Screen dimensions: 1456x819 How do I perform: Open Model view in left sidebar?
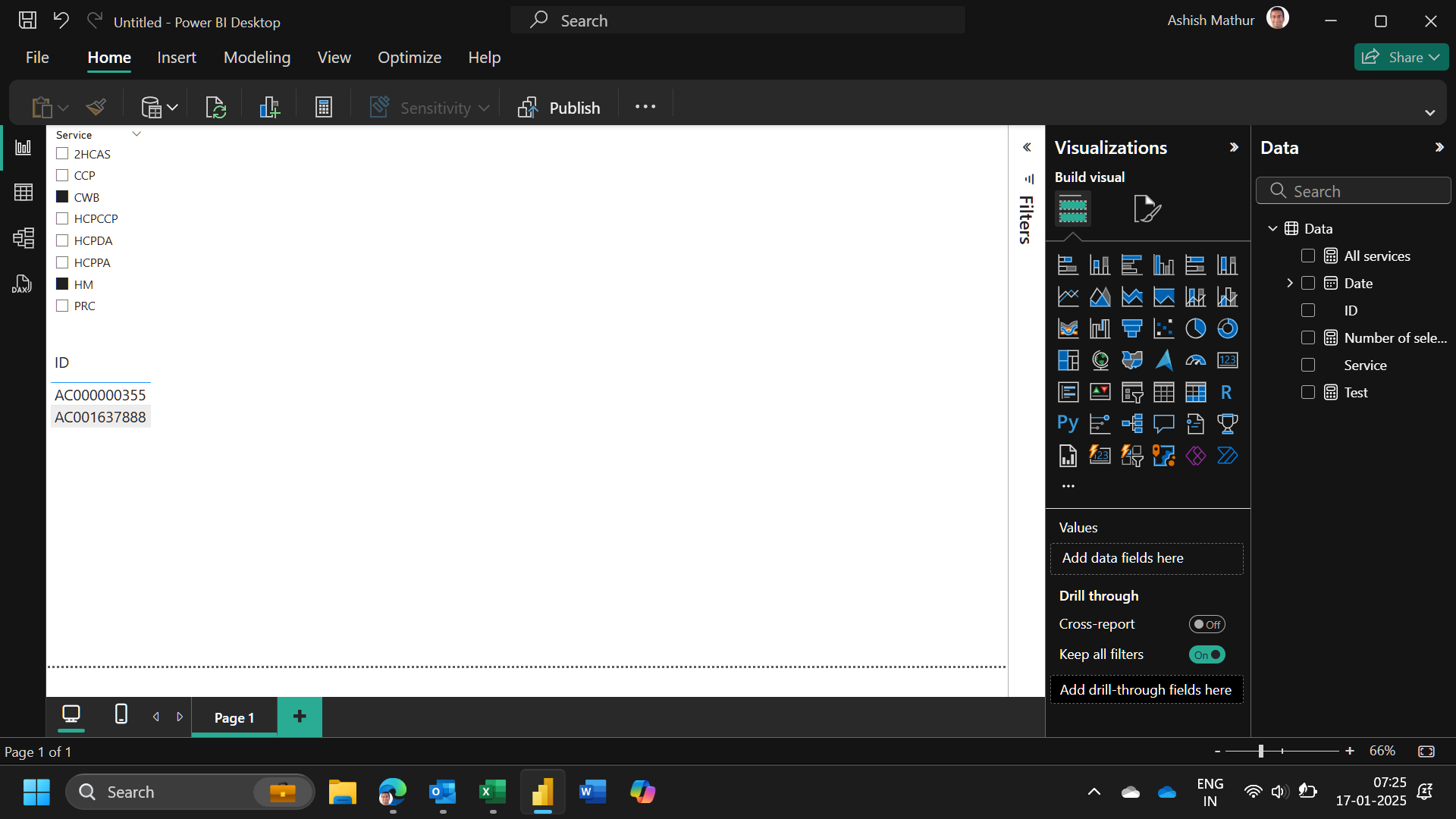24,238
